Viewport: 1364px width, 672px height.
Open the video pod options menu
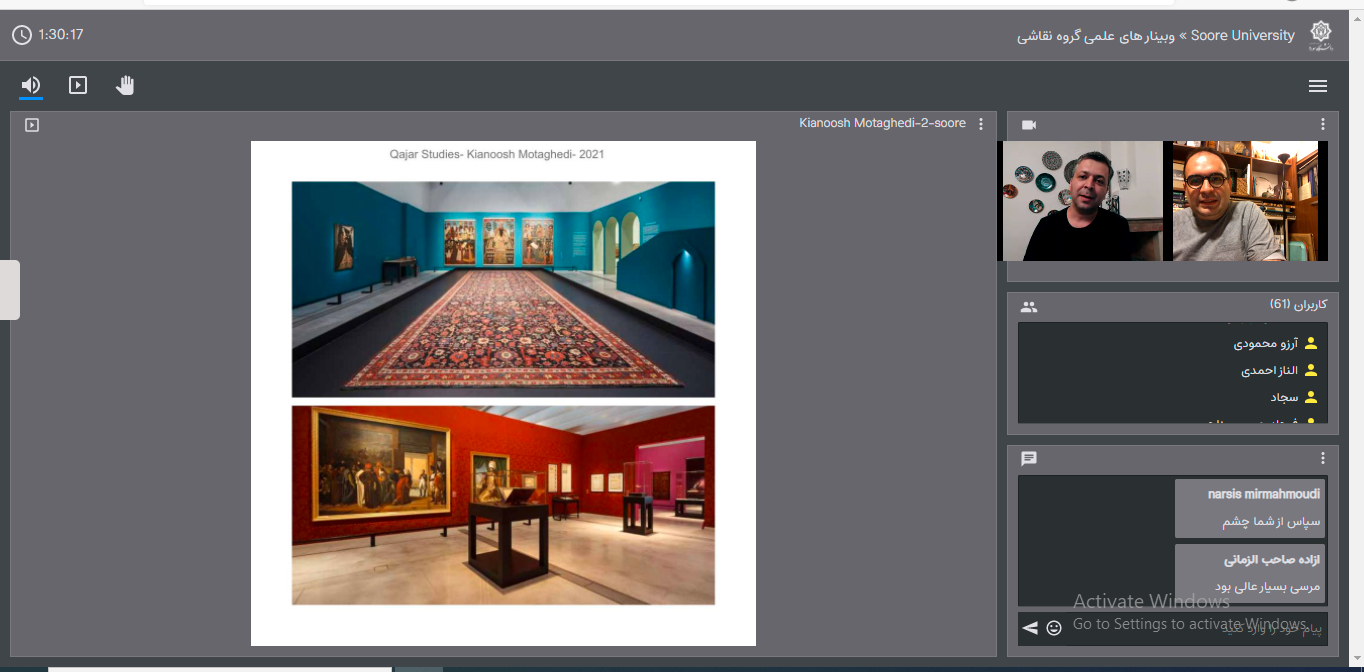coord(1323,124)
